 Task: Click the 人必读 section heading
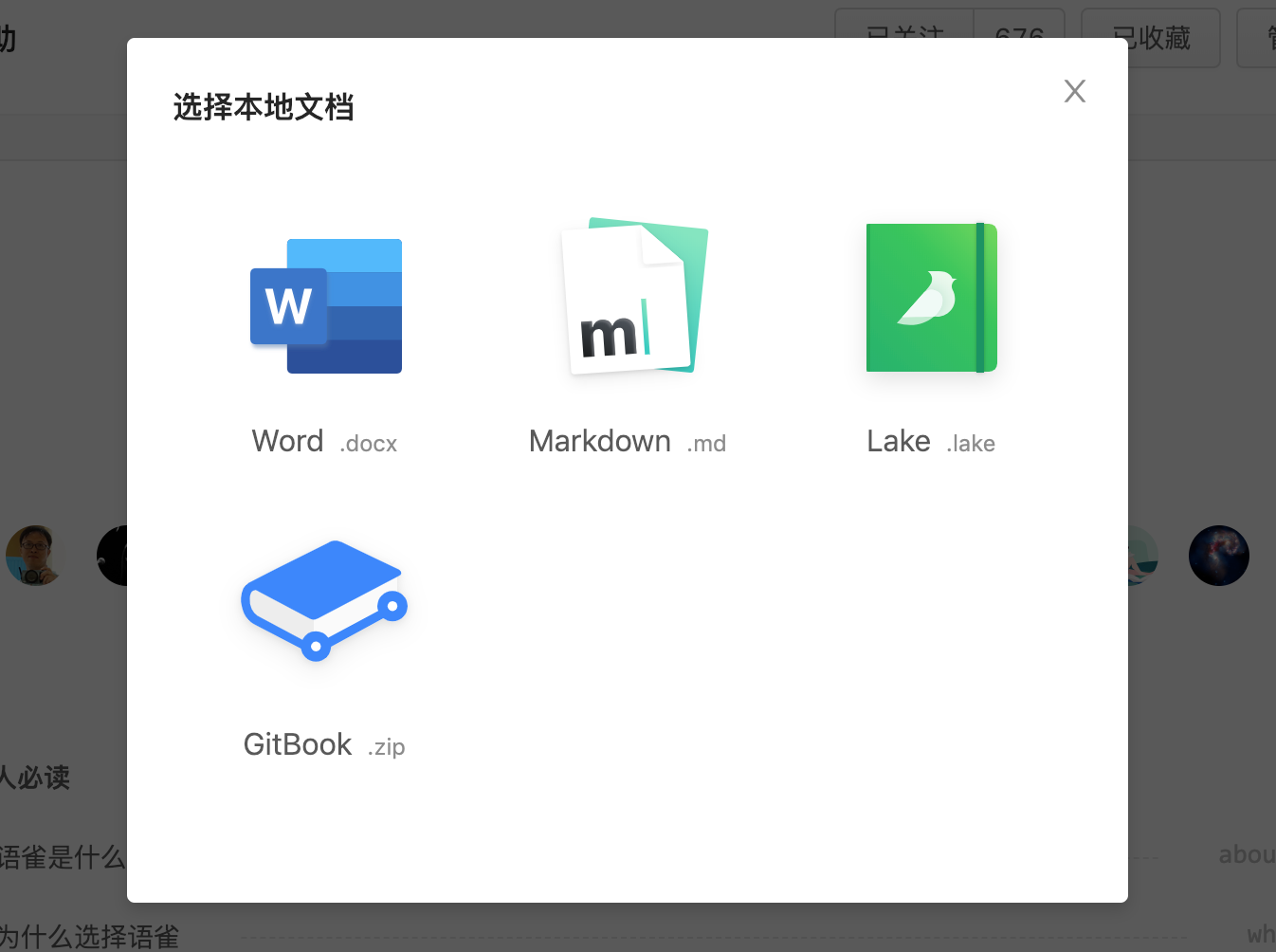36,778
